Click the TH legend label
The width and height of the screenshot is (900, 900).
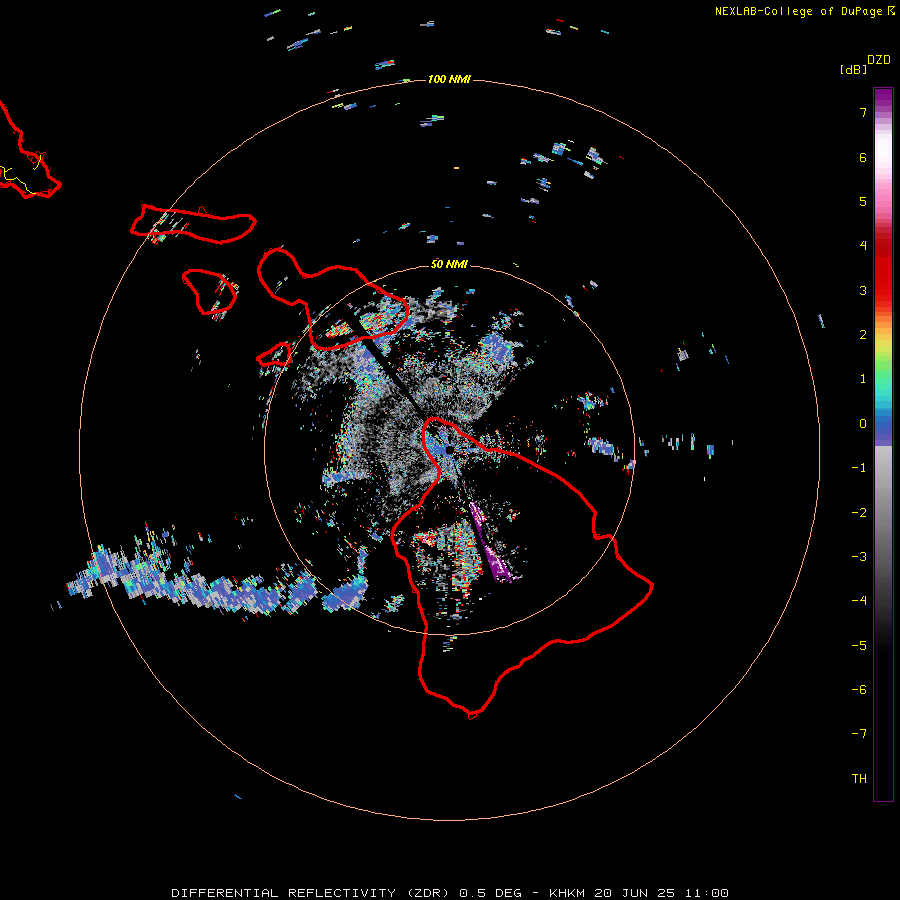click(x=859, y=779)
